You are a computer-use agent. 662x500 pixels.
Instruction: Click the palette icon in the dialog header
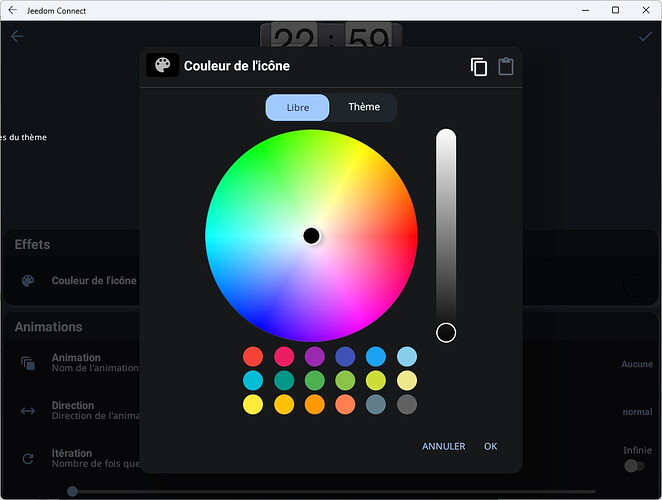[162, 66]
